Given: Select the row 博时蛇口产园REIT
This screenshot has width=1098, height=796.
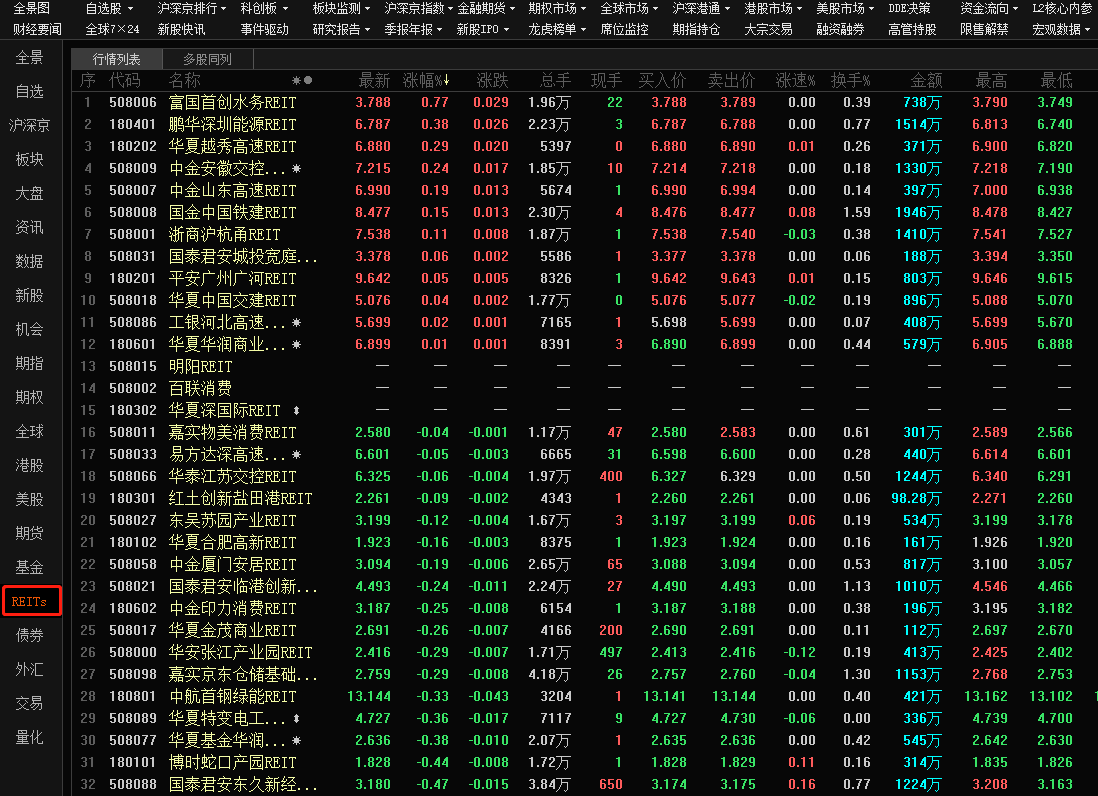Looking at the screenshot, I should click(x=585, y=762).
